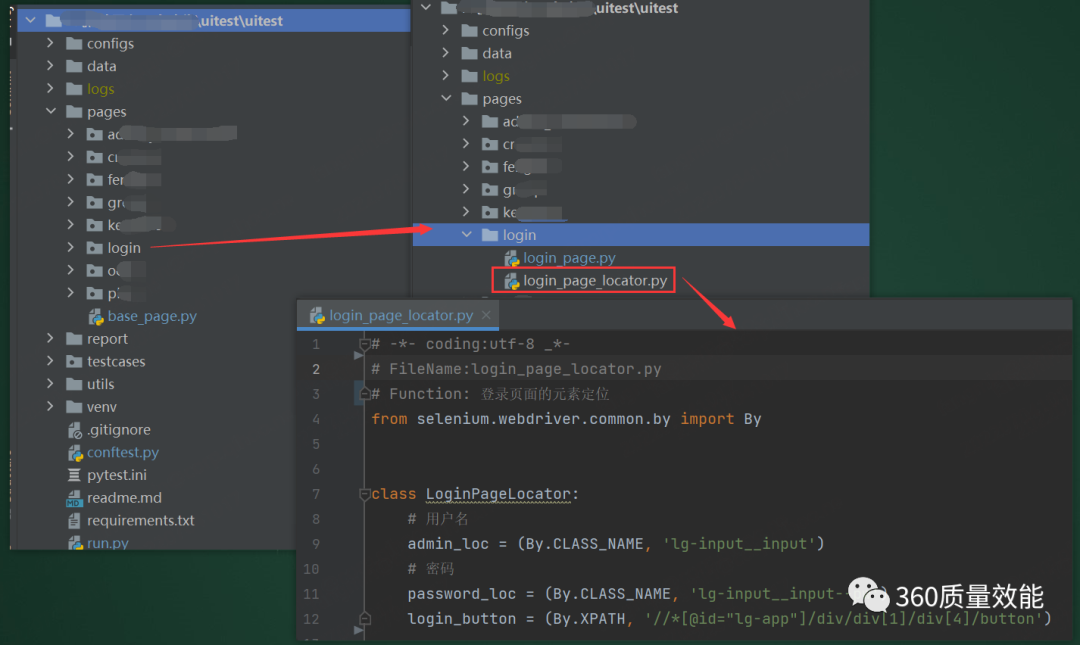Select venv folder icon in left tree
The height and width of the screenshot is (645, 1080).
74,407
